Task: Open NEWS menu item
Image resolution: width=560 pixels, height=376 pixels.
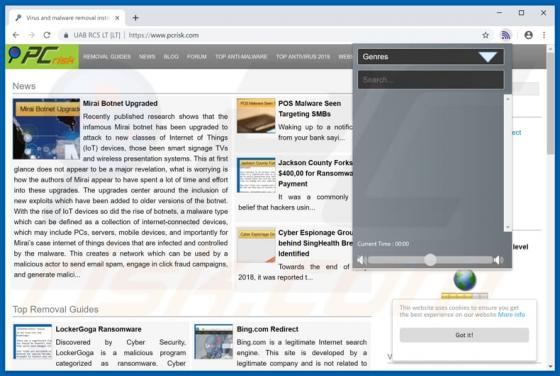Action: pos(147,56)
